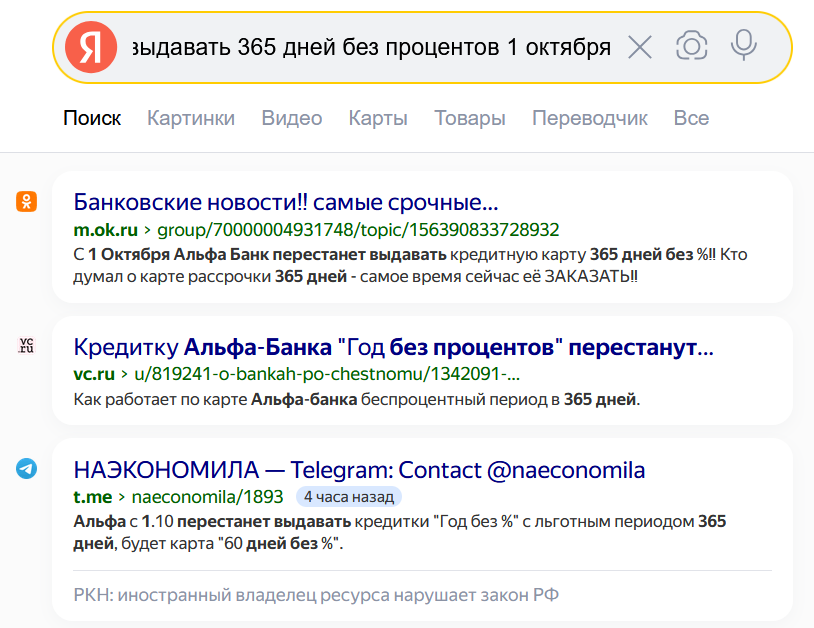
Task: Click the "4 часа назад" badge
Action: [x=349, y=497]
